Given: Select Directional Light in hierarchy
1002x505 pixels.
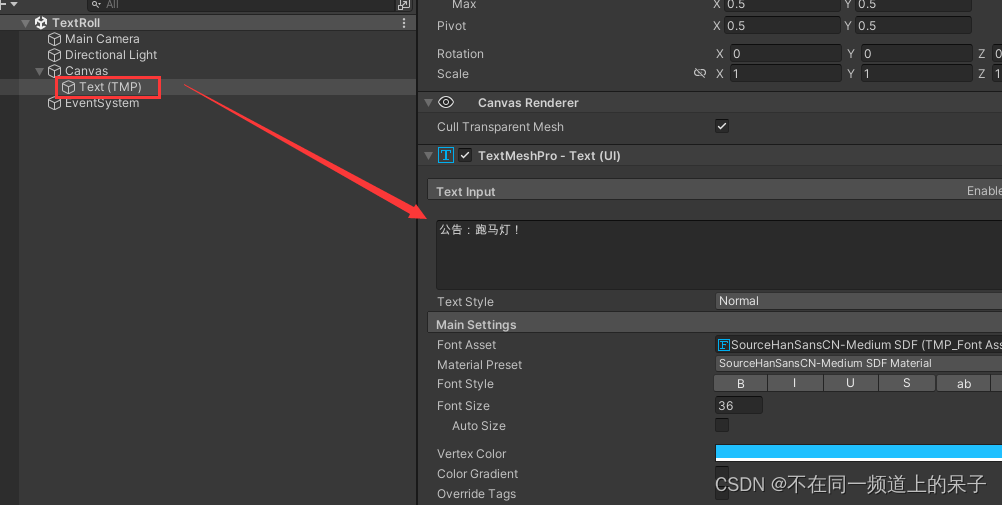Looking at the screenshot, I should pos(111,55).
